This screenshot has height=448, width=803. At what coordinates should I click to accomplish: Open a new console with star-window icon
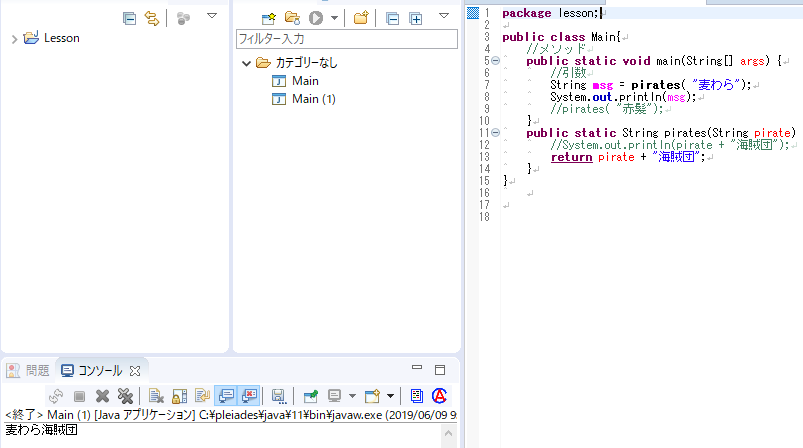pos(372,396)
